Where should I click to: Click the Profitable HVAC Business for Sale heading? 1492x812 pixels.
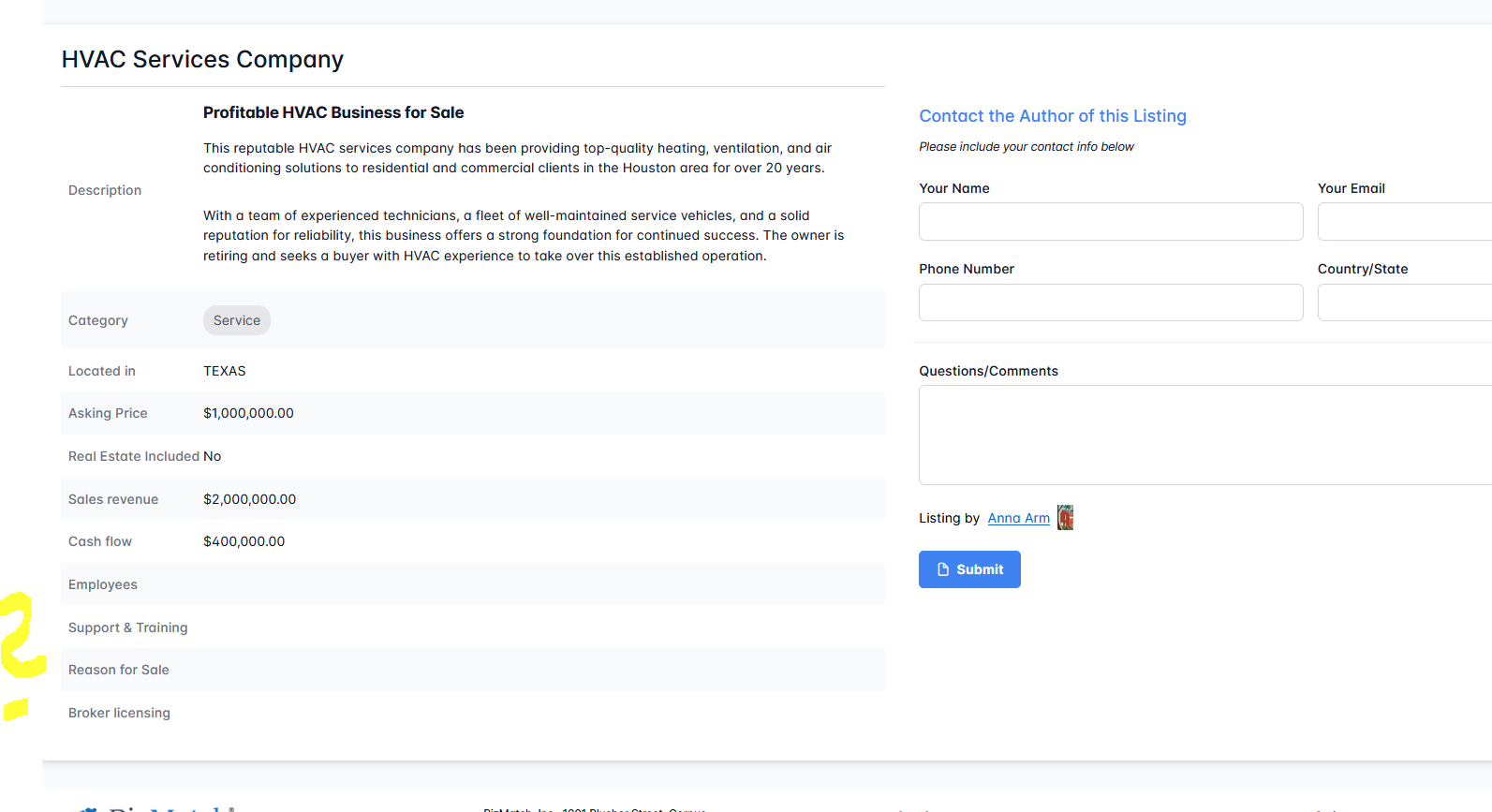[x=333, y=112]
